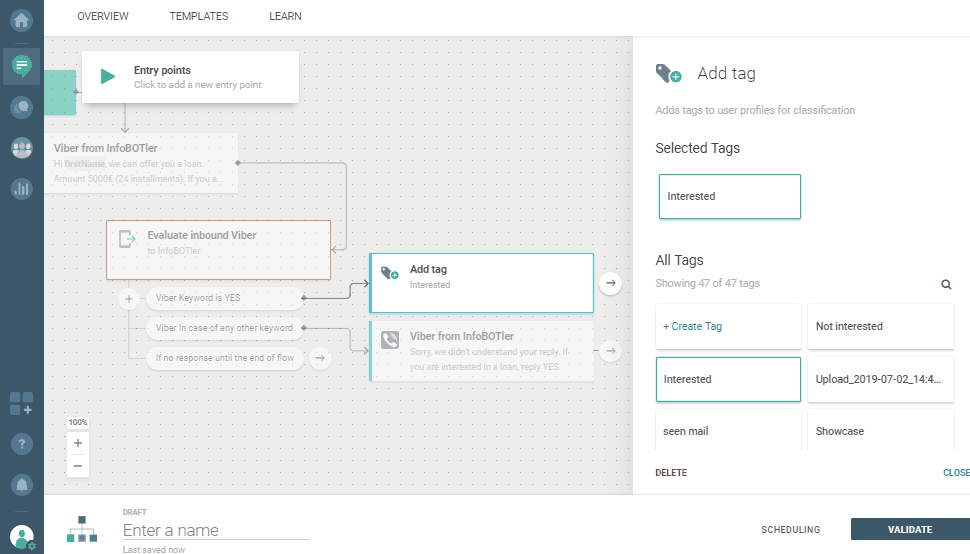The image size is (970, 554).
Task: Open the user account settings avatar
Action: point(21,536)
